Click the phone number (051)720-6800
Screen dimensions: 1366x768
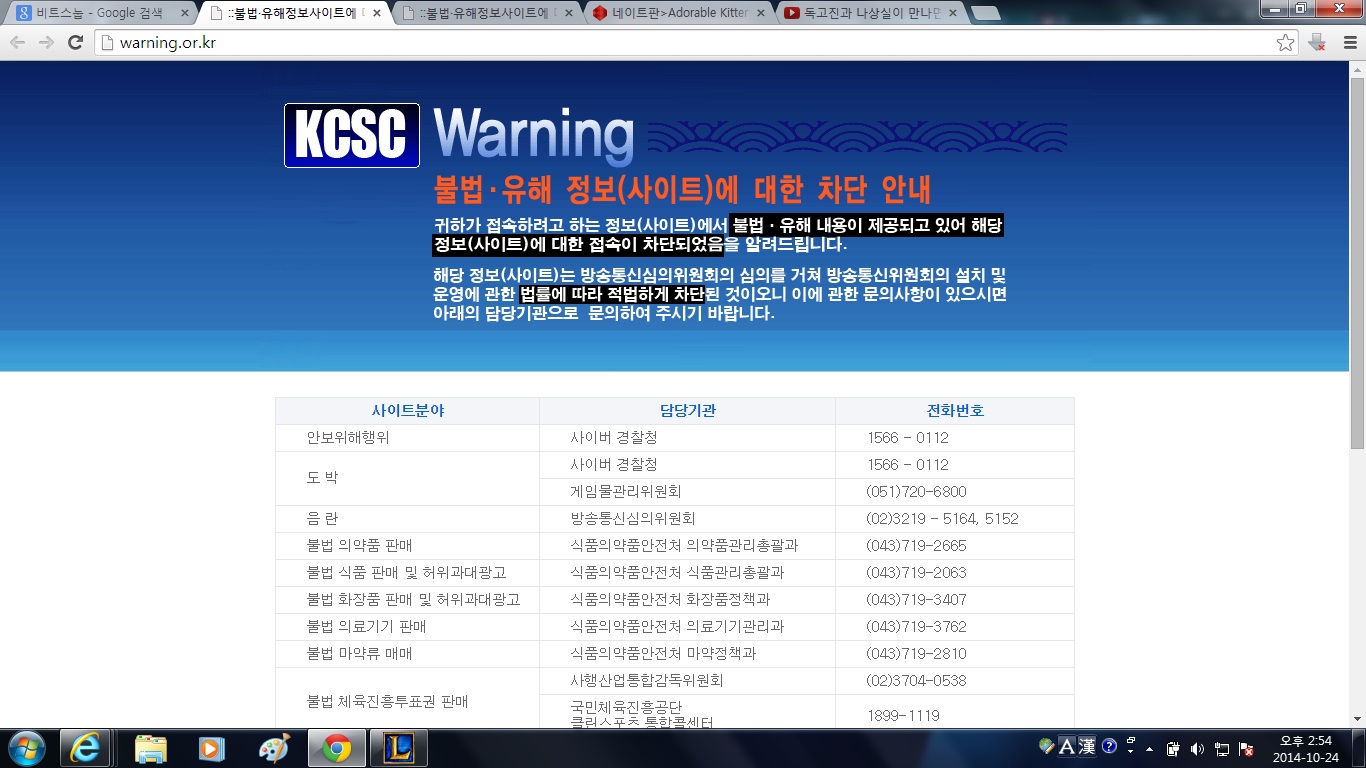916,492
